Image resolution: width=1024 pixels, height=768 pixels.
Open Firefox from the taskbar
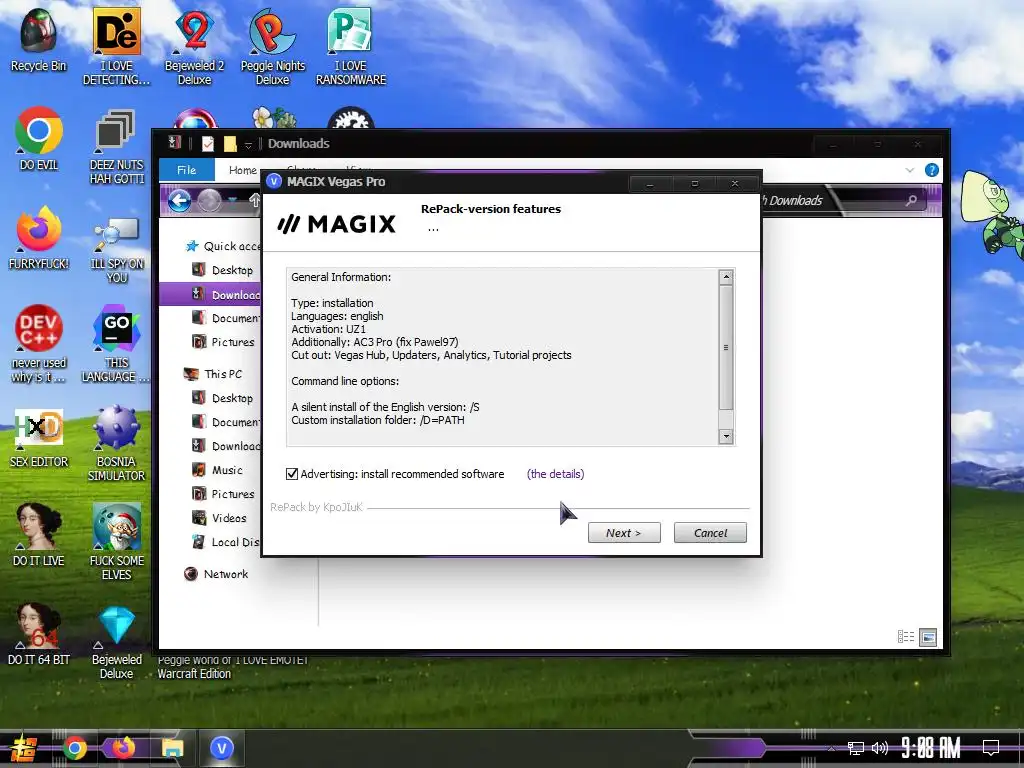click(123, 748)
